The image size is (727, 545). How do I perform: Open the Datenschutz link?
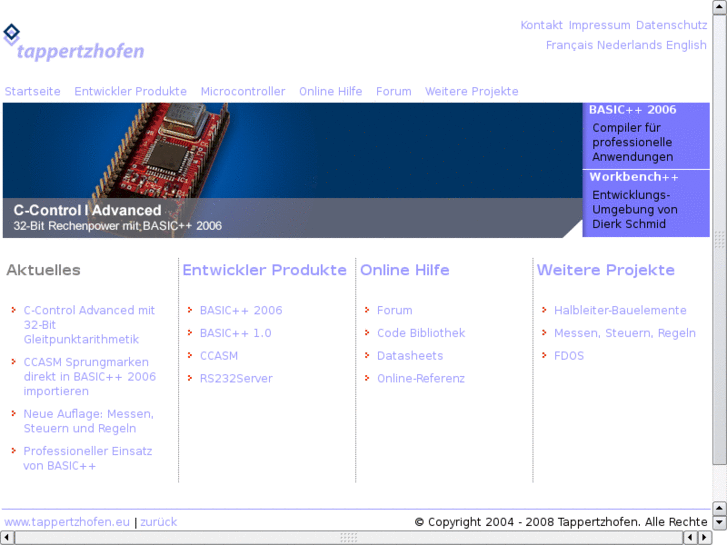(x=671, y=25)
